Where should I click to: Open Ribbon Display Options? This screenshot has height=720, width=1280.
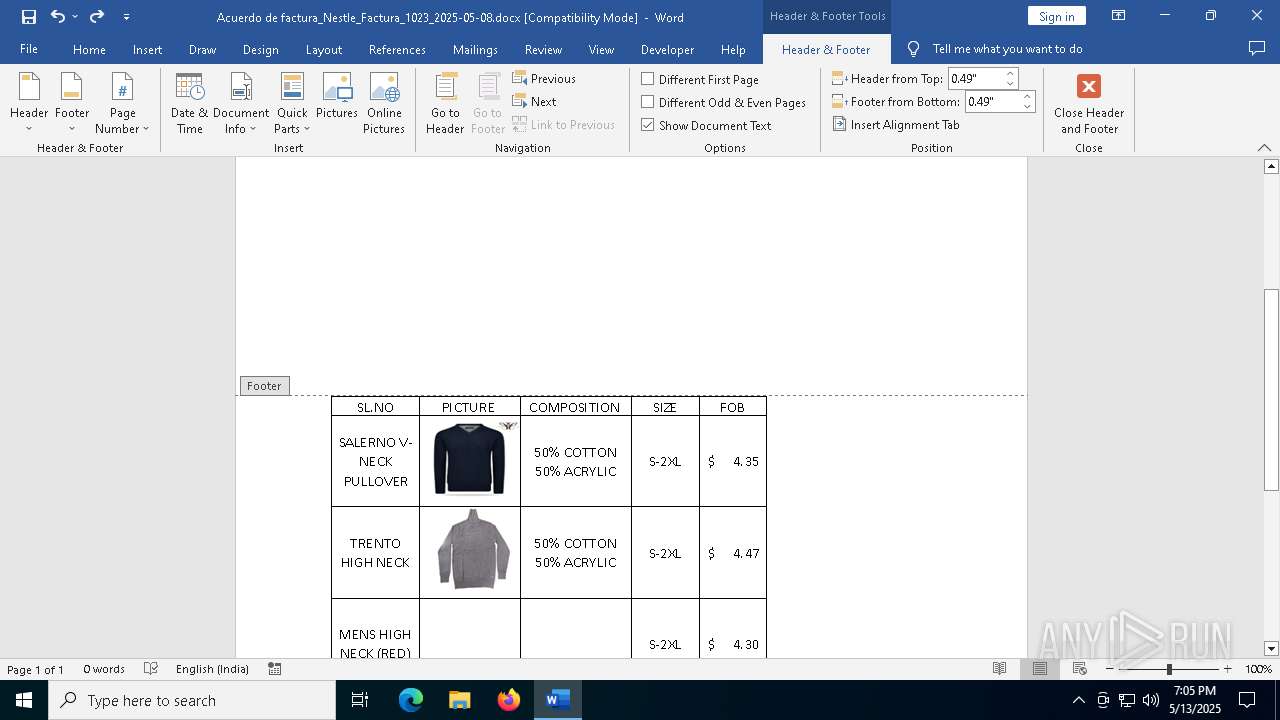pos(1118,16)
